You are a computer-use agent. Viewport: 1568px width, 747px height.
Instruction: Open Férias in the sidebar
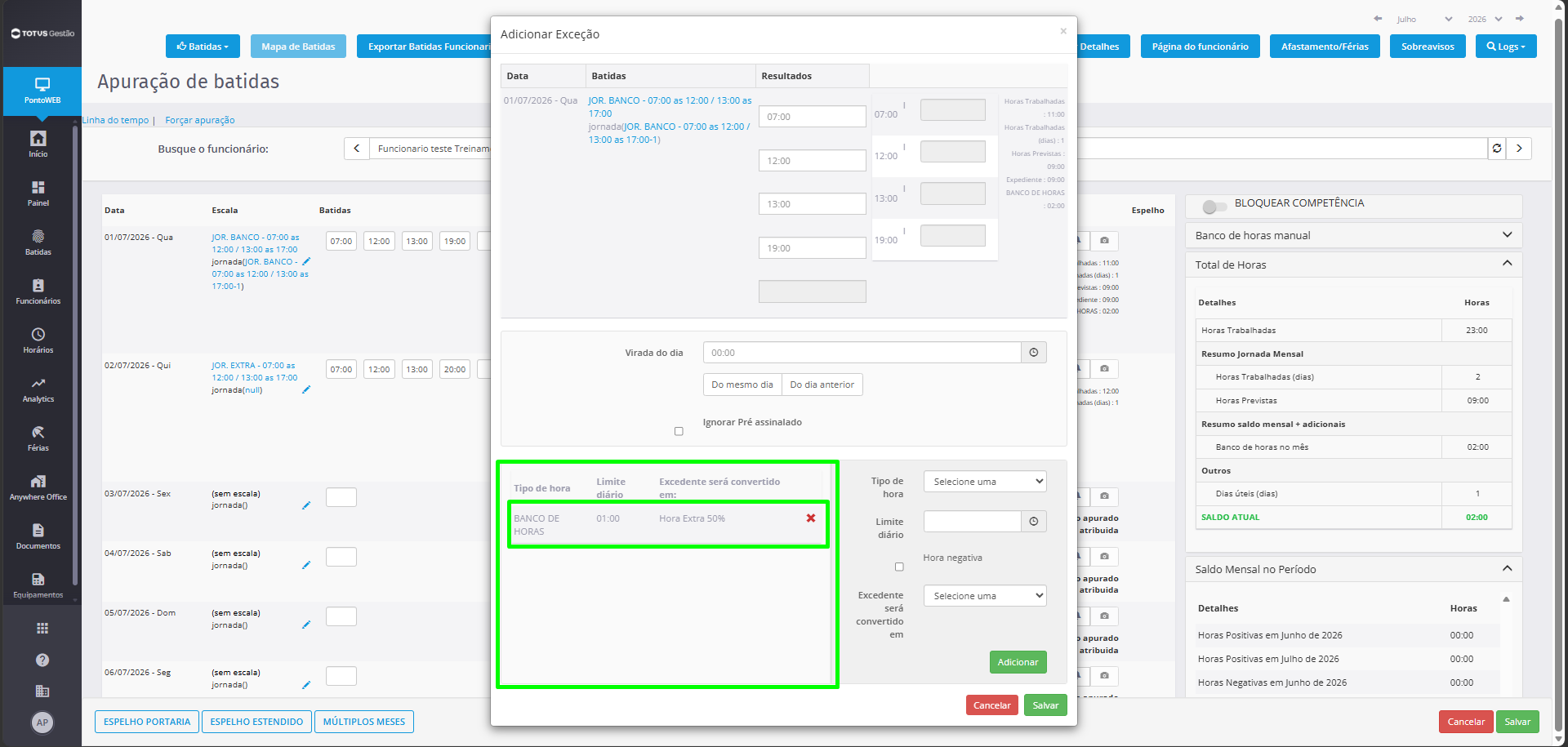tap(38, 438)
